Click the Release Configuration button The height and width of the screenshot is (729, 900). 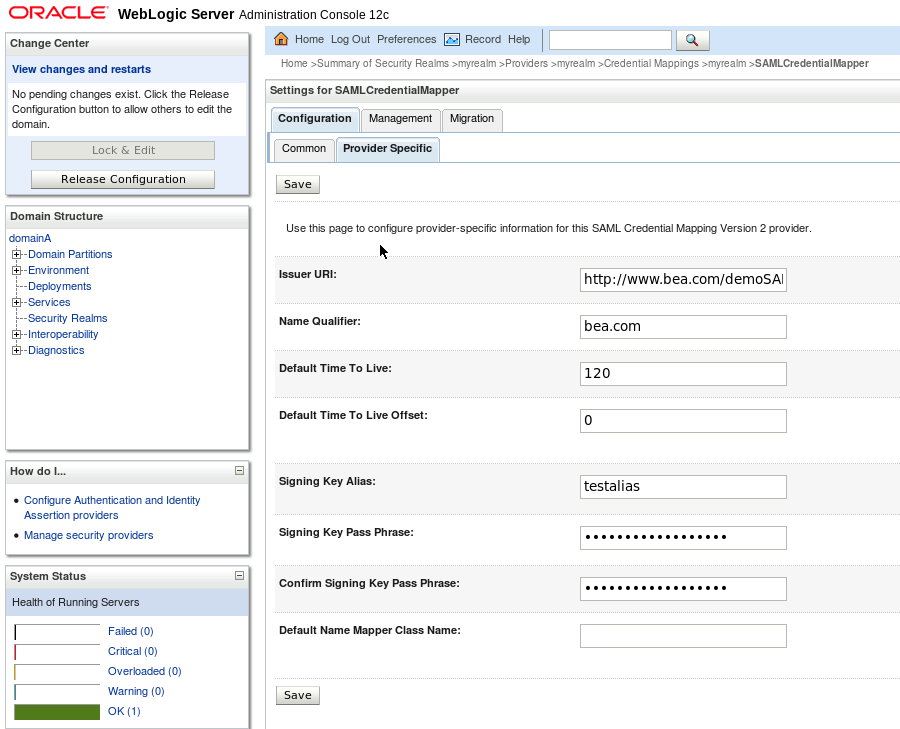122,179
